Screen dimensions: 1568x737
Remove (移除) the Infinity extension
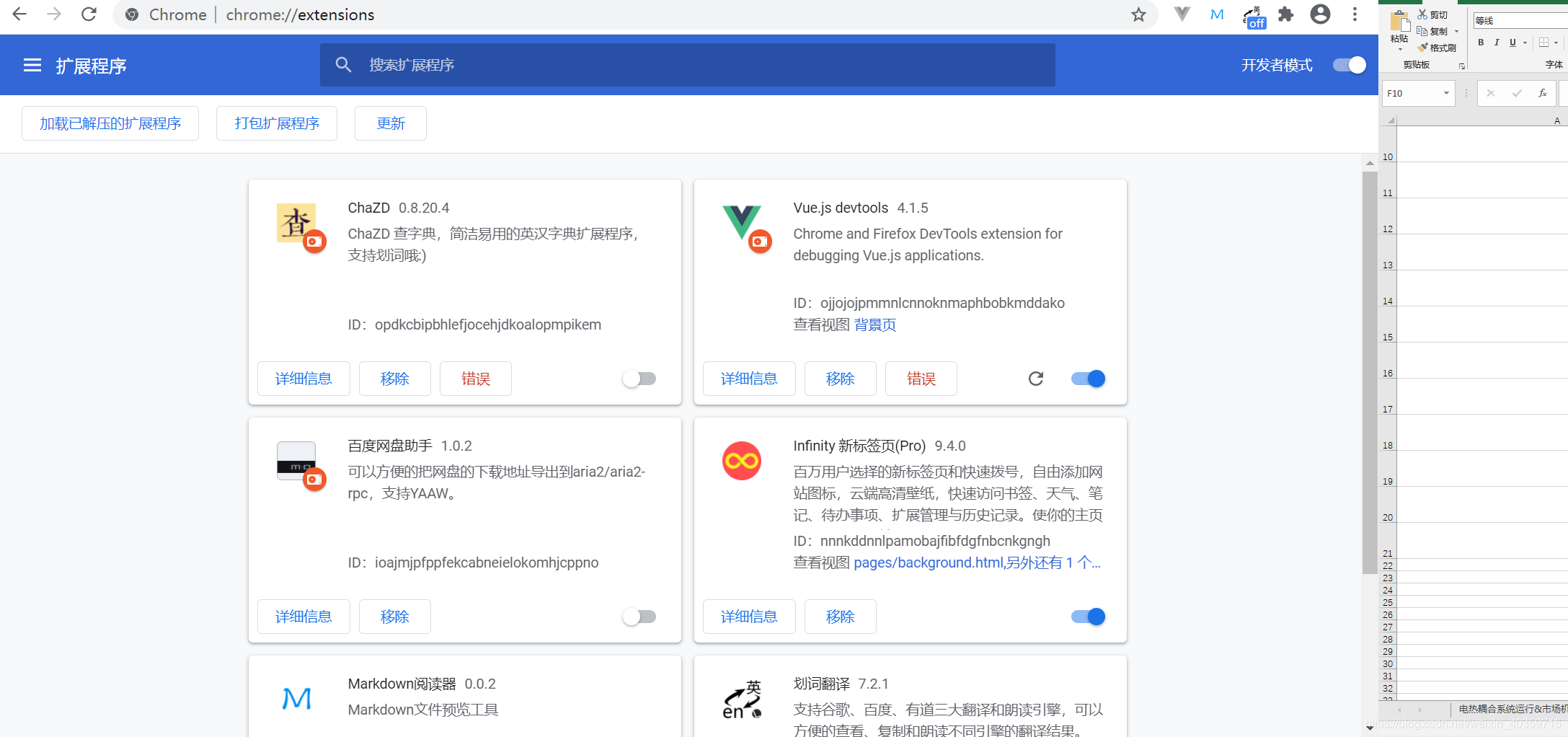pyautogui.click(x=841, y=617)
